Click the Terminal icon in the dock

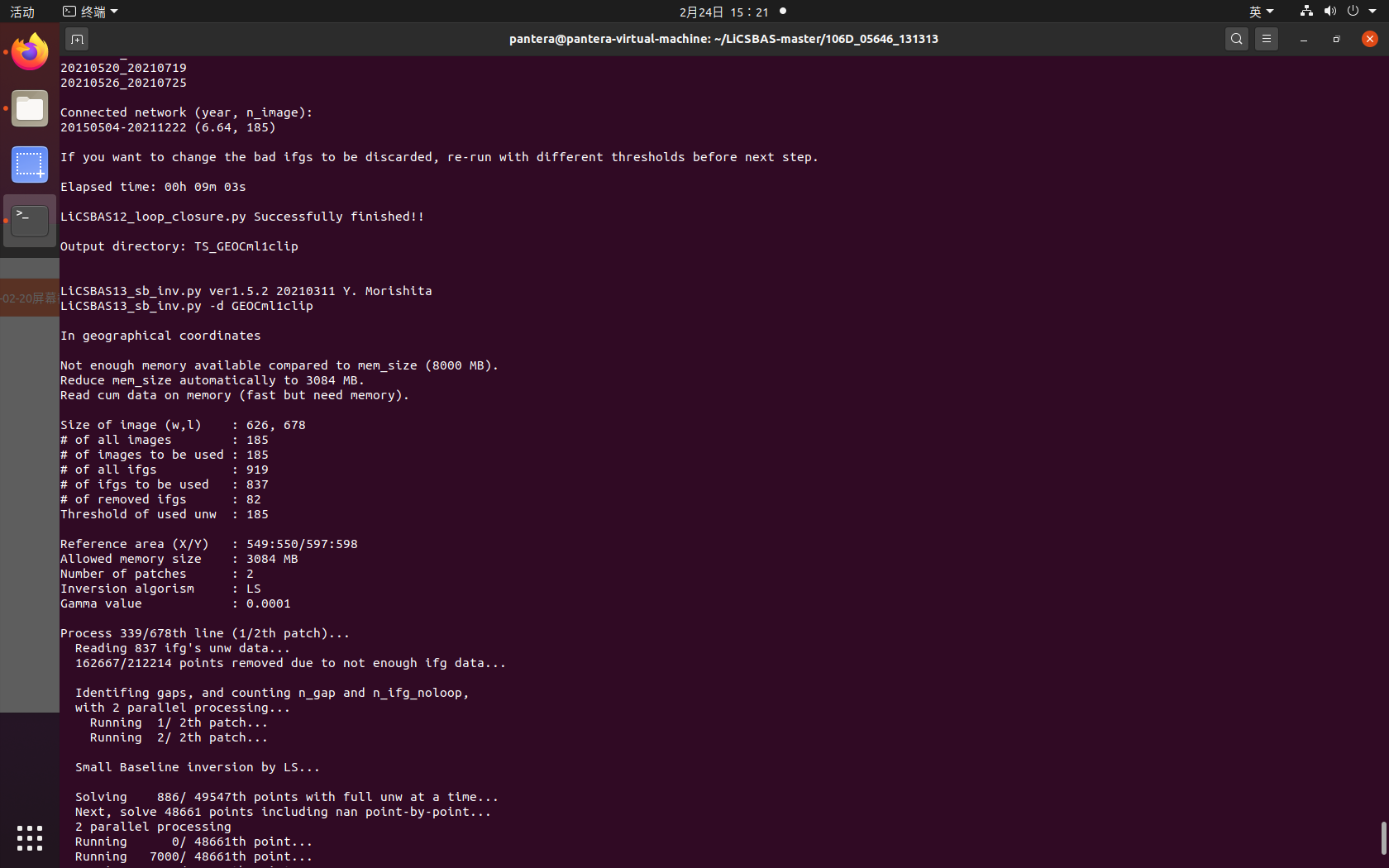click(x=30, y=221)
